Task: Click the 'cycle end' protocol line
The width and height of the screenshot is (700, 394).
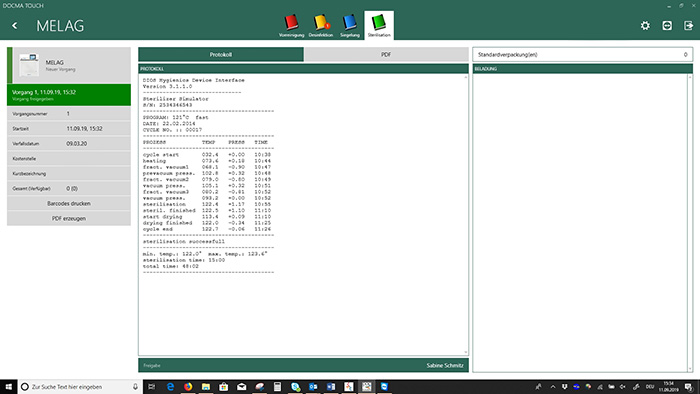Action: [x=207, y=229]
